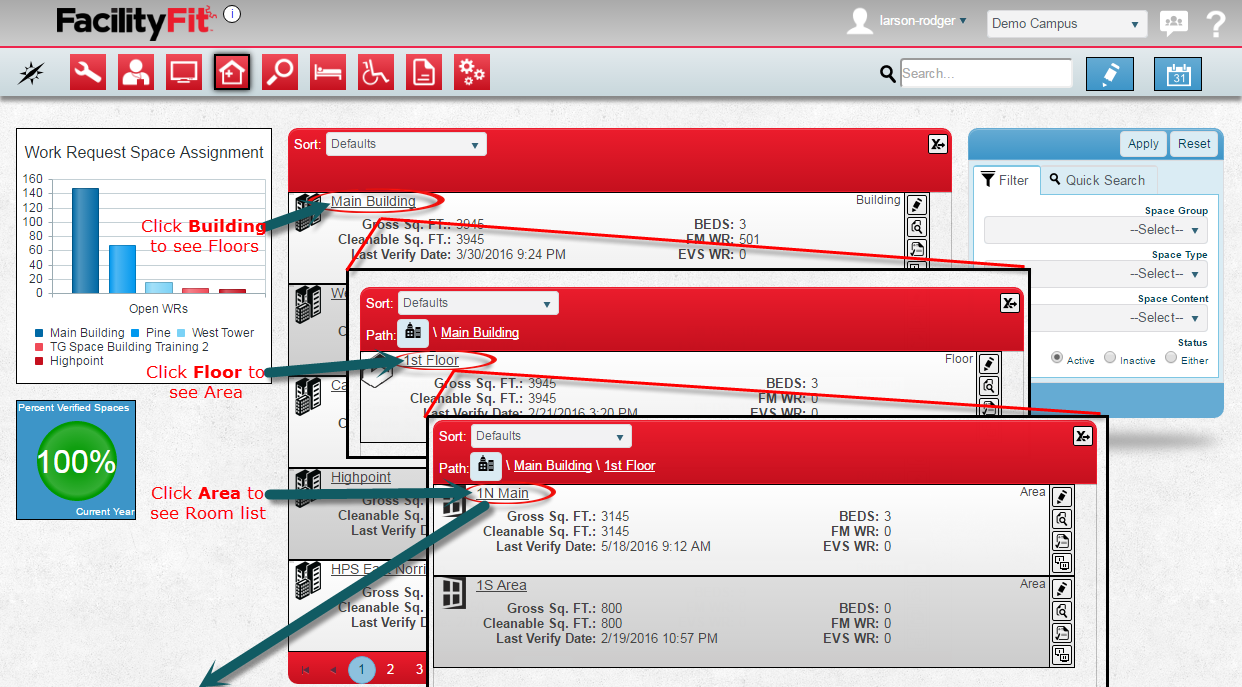Click the Search input field

tap(985, 73)
